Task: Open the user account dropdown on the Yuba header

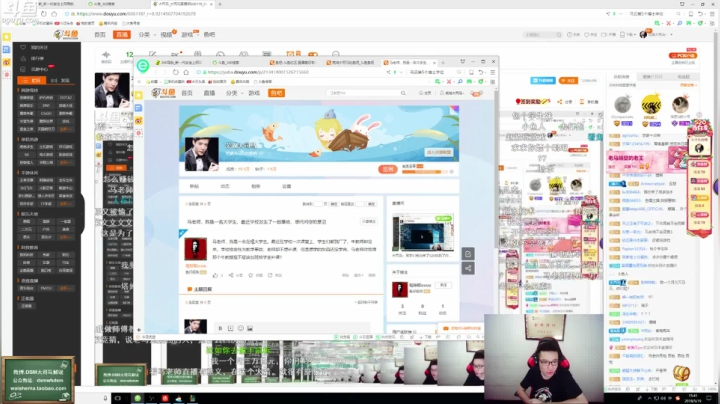Action: pos(452,93)
